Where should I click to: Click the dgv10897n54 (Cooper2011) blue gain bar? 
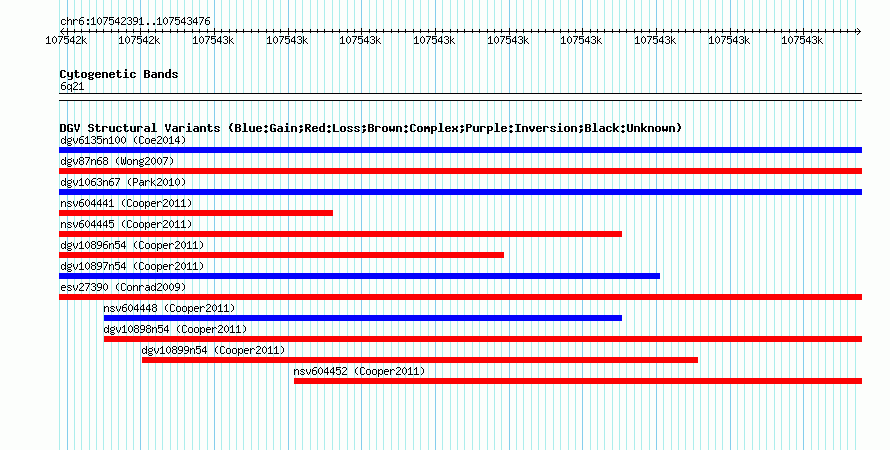point(359,276)
